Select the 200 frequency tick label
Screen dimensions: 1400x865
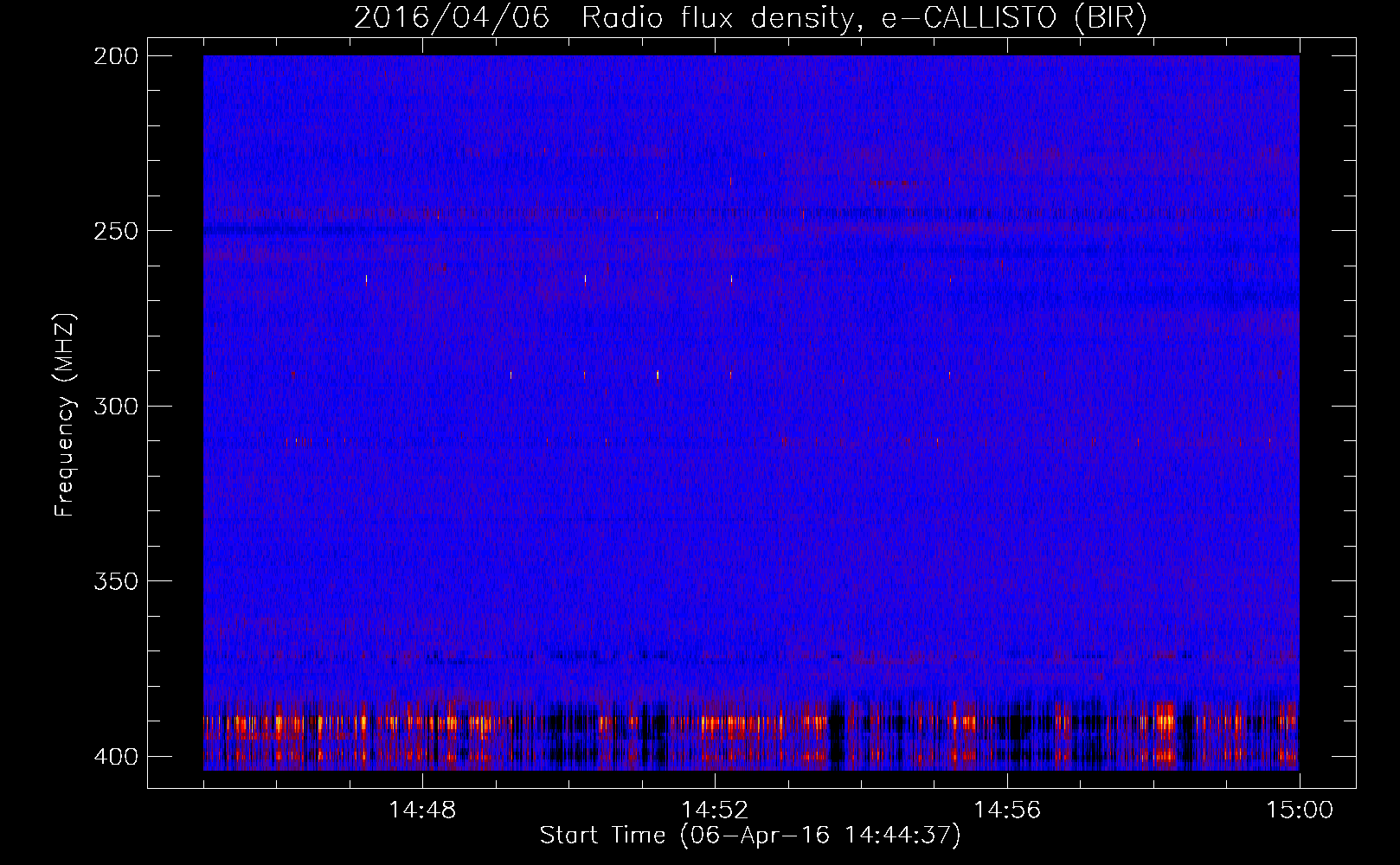coord(116,56)
